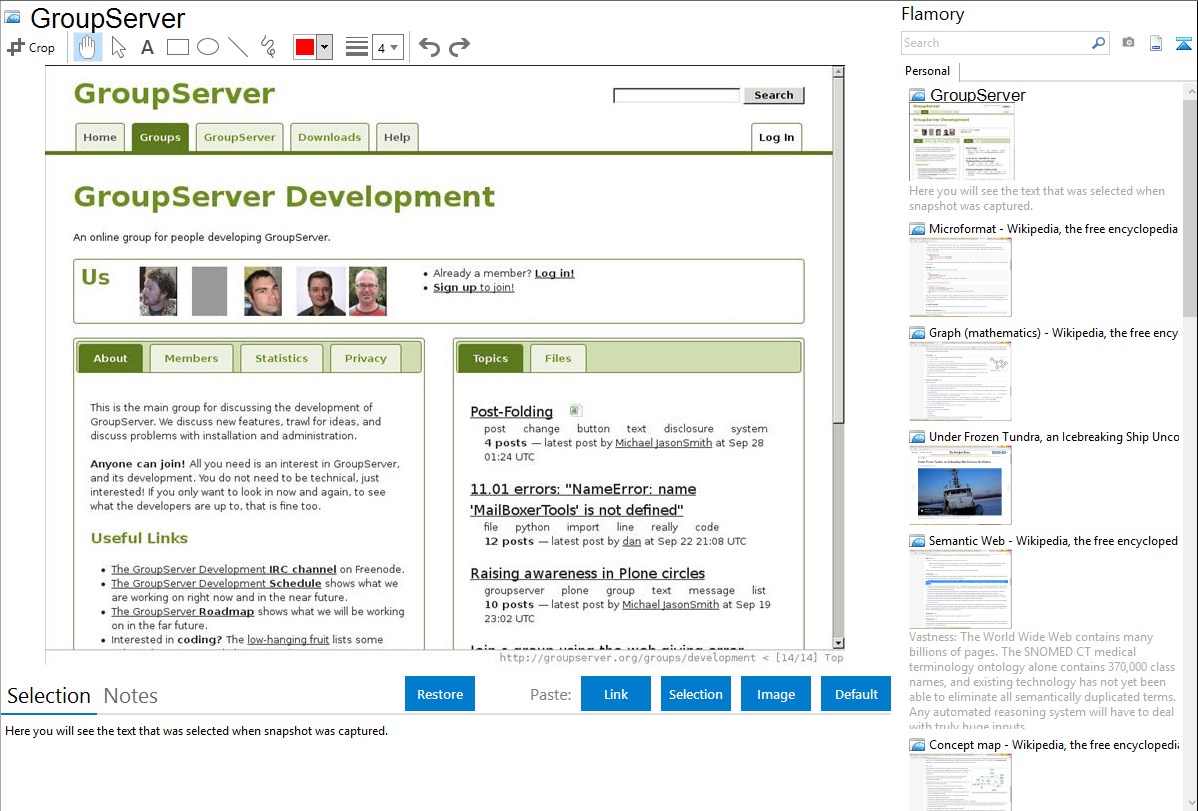Switch to the Selection tab

pyautogui.click(x=49, y=696)
